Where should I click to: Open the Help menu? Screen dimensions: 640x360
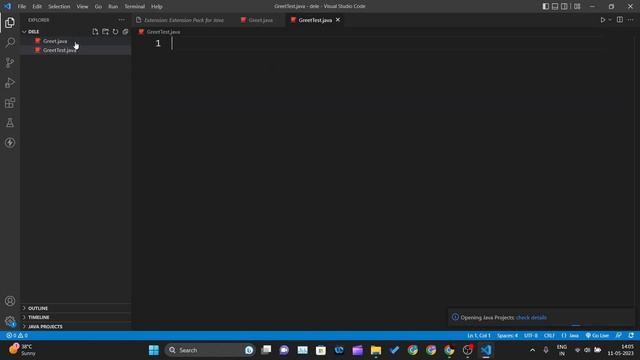[x=157, y=6]
